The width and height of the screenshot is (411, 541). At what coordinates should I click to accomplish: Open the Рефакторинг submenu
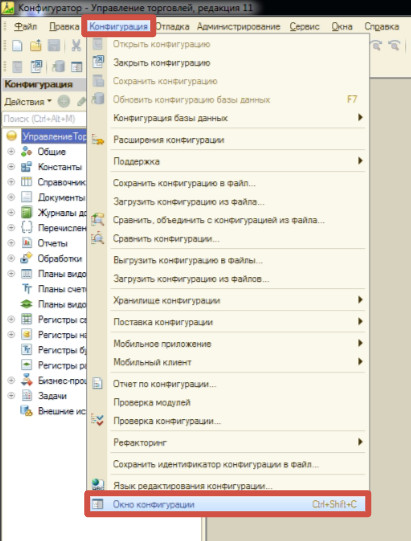[x=228, y=442]
